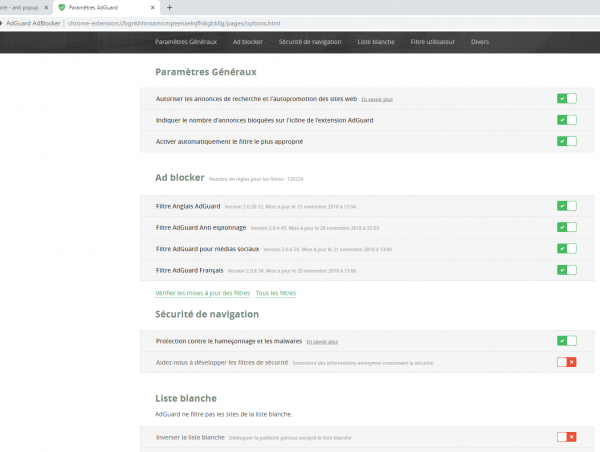600x452 pixels.
Task: Open Sécurité de navigation menu item
Action: click(x=311, y=43)
